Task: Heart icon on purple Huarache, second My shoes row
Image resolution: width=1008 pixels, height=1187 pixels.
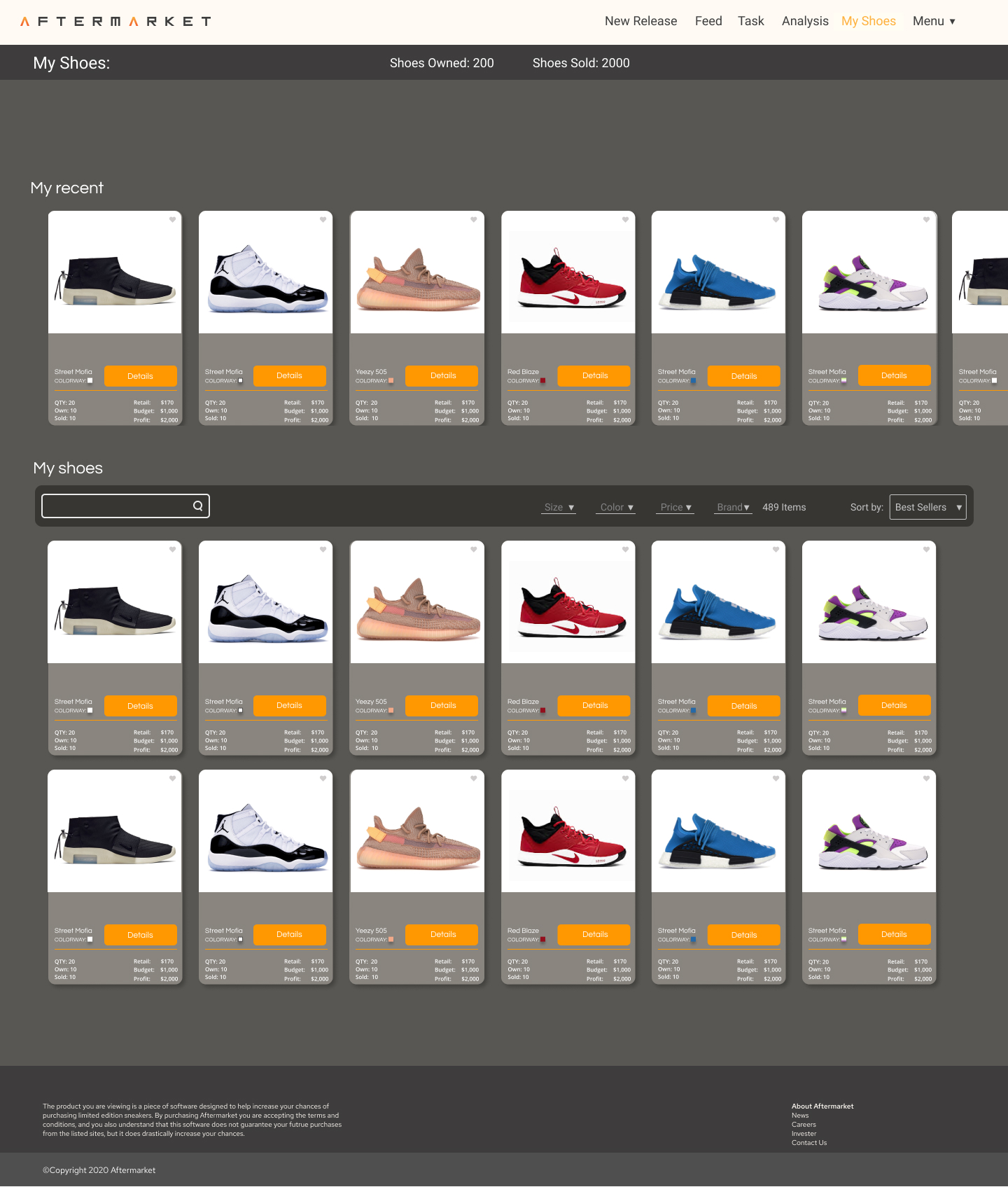Action: point(926,779)
